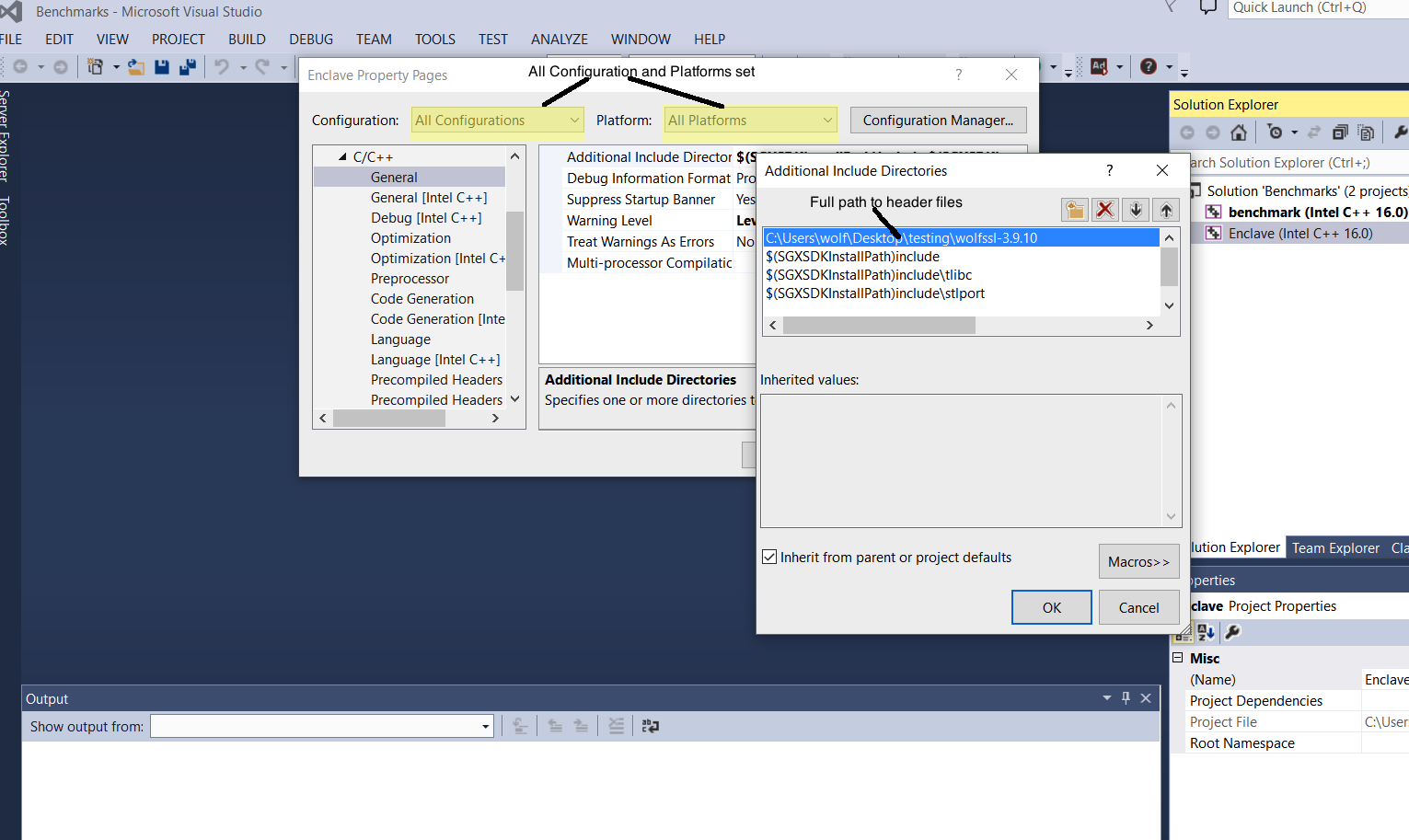
Task: Toggle word wrap in Output window
Action: pos(651,726)
